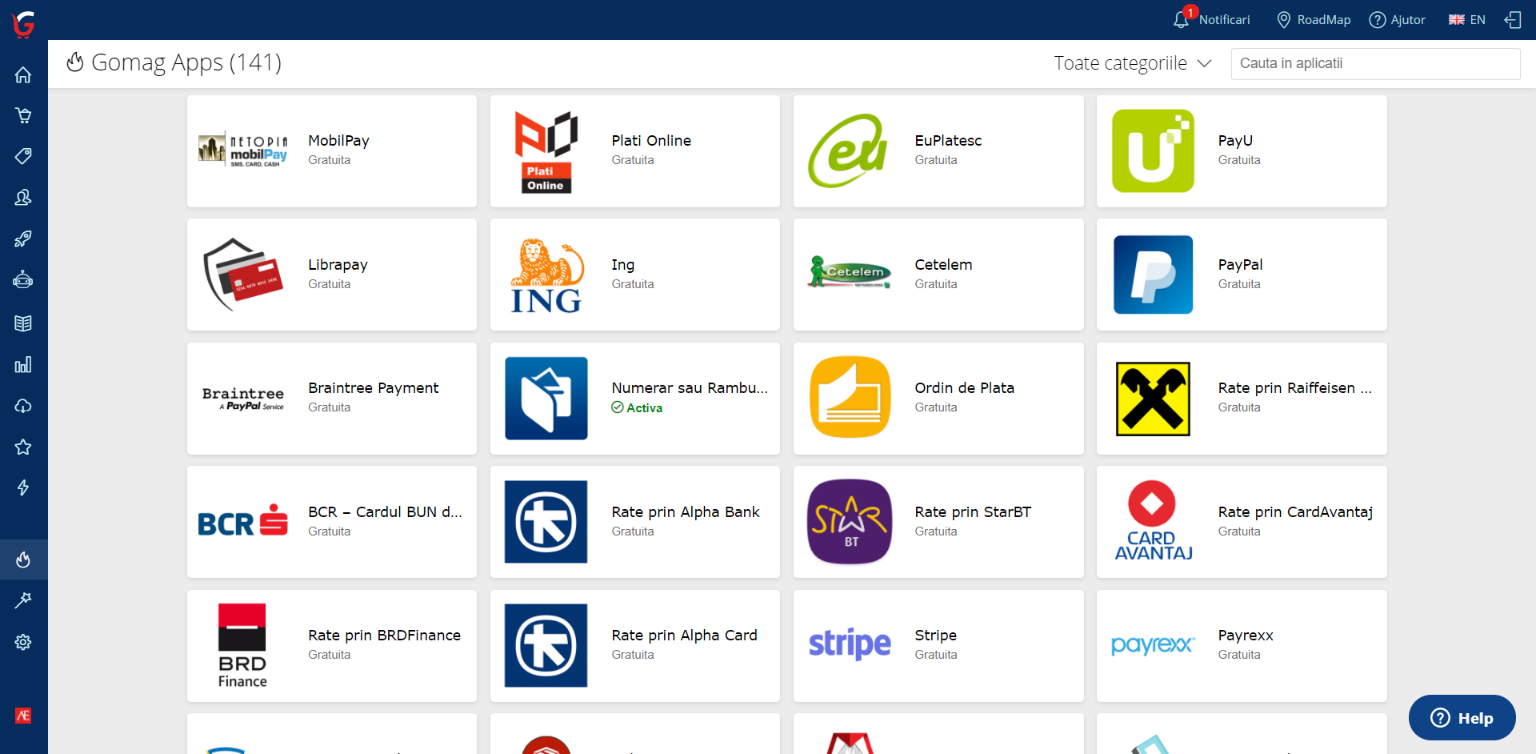
Task: Open the open-book sidebar icon
Action: [23, 323]
